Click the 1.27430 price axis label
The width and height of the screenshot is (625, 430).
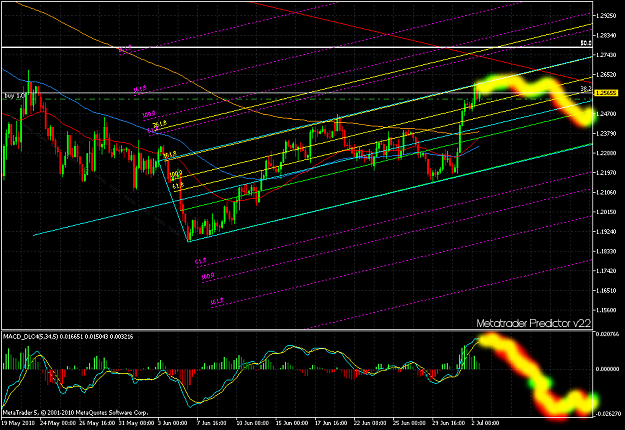pos(606,55)
